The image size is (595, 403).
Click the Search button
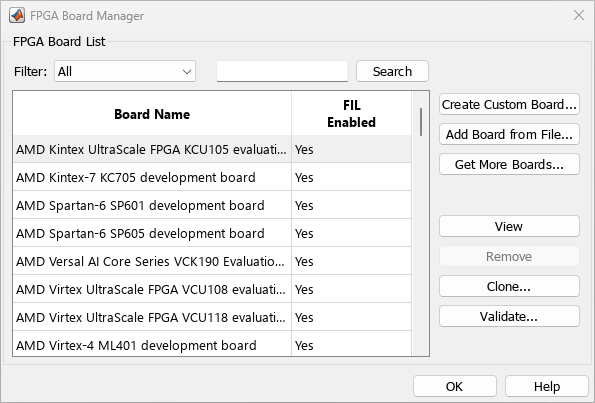[392, 71]
